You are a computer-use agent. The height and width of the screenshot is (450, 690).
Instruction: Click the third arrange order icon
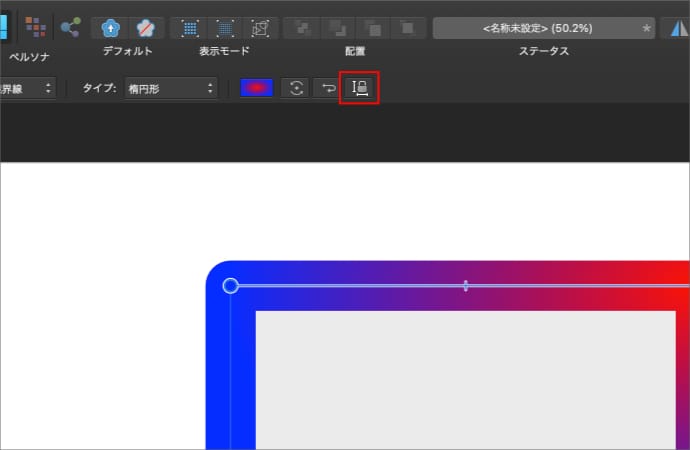(x=373, y=27)
